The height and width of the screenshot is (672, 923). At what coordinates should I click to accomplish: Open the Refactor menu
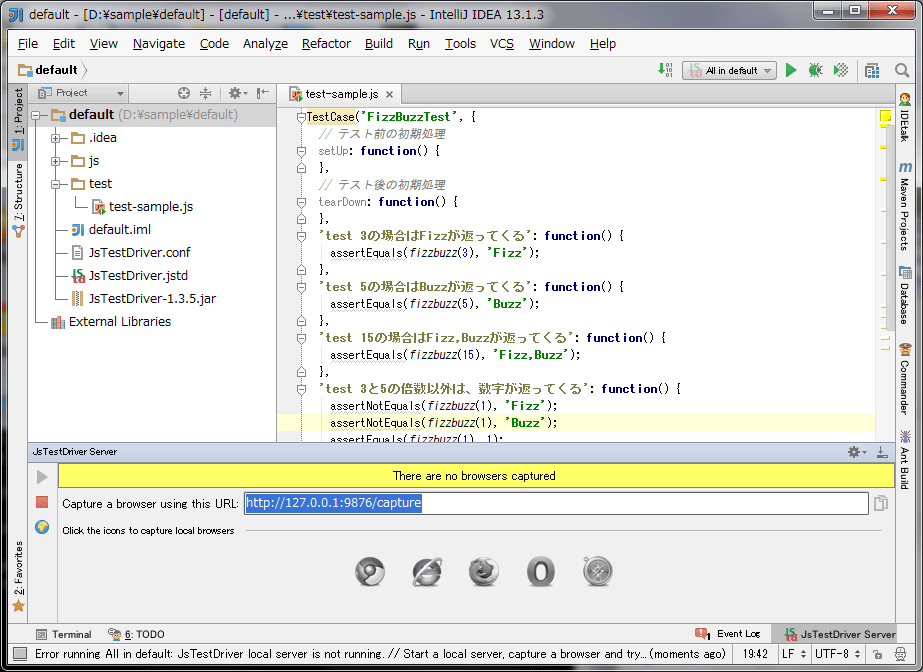click(326, 44)
